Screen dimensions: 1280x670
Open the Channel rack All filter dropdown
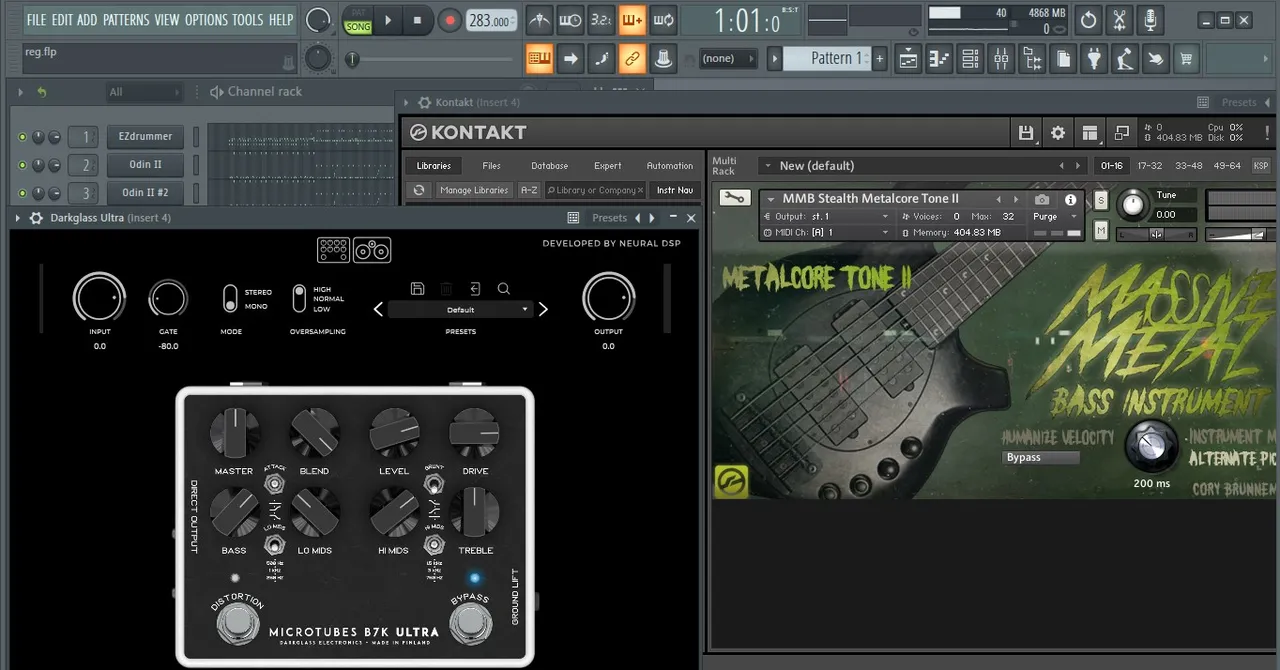[145, 92]
